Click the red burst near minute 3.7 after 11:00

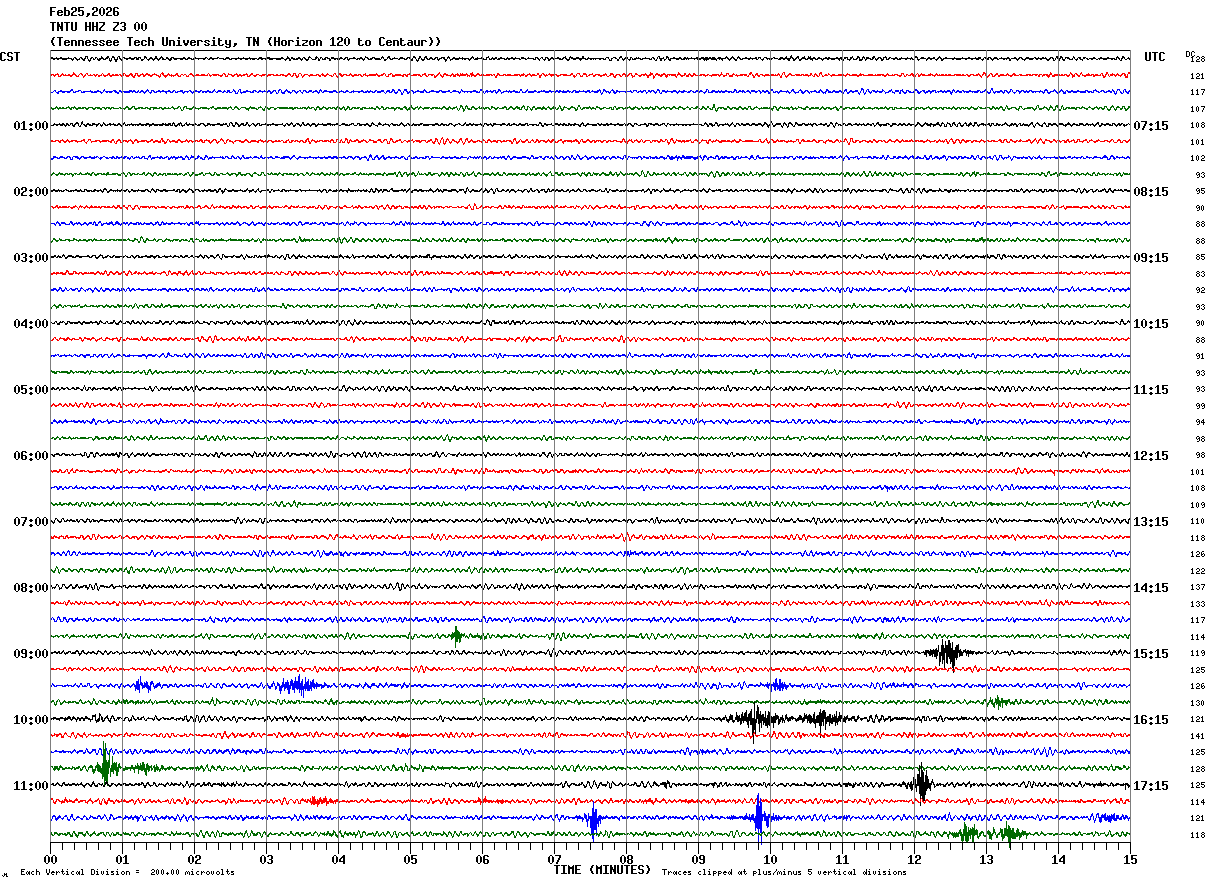coord(320,800)
